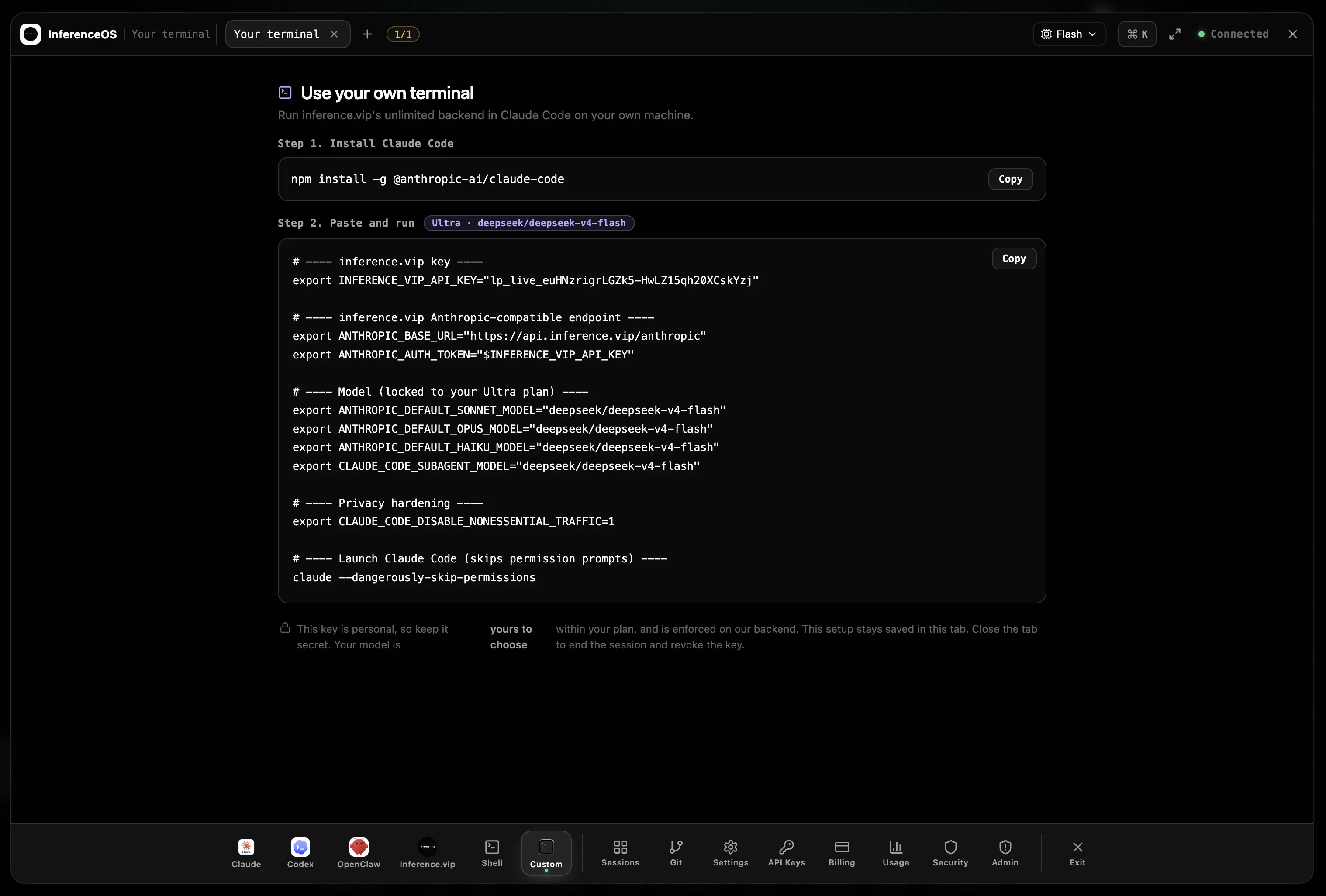Click the CLAUDE_CODE_SUBAGENT_MODEL line

(x=496, y=466)
